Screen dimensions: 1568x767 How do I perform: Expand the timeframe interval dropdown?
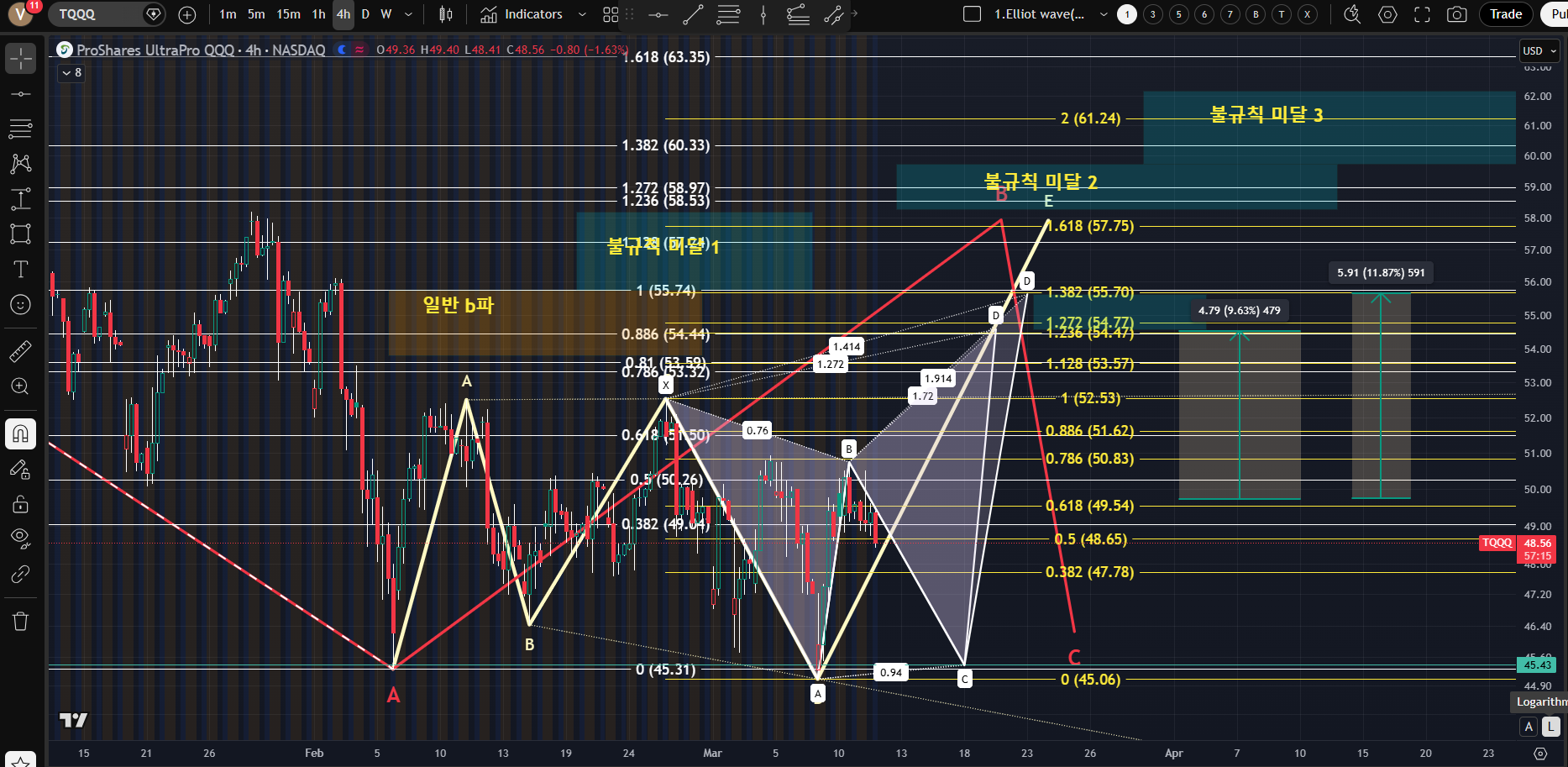pos(409,14)
